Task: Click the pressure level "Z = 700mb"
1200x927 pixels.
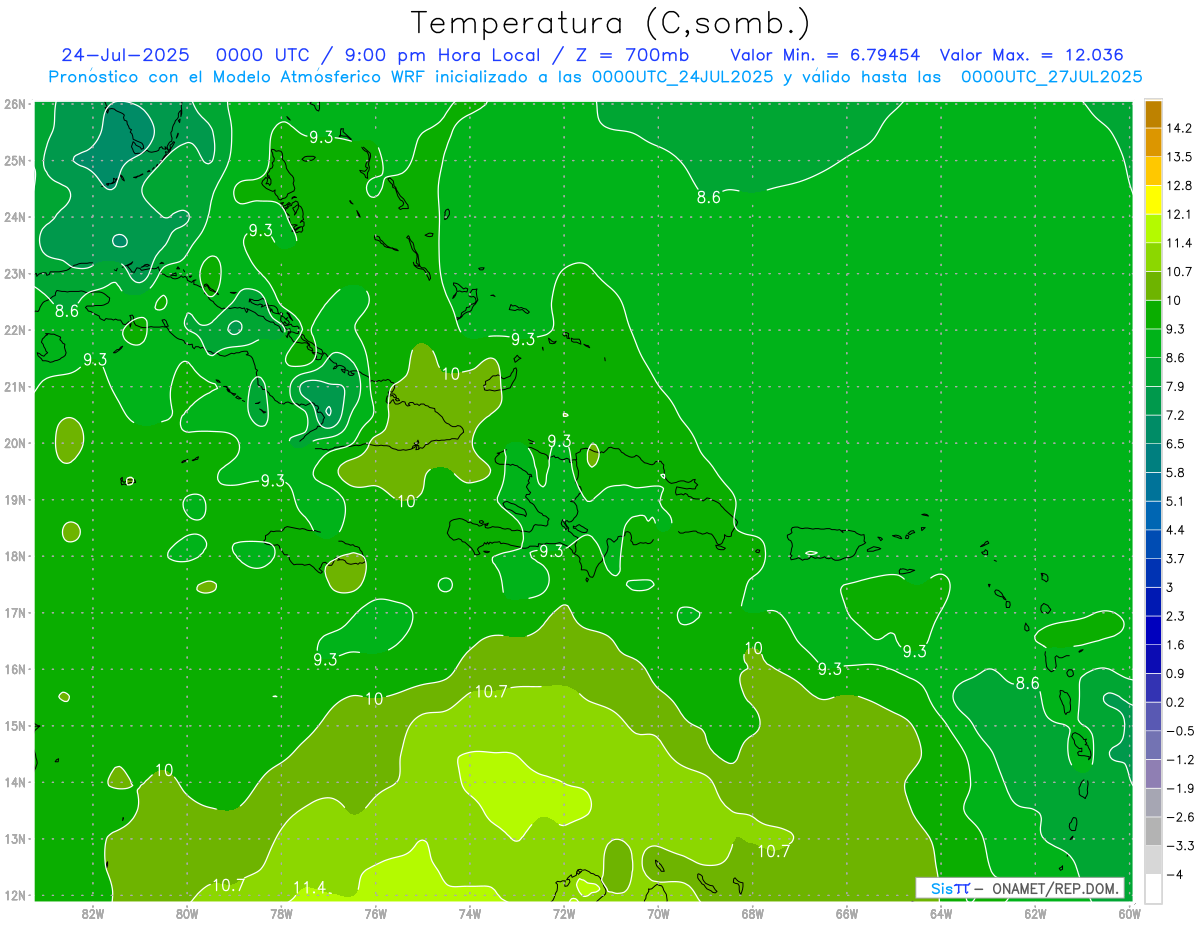Action: [x=631, y=55]
